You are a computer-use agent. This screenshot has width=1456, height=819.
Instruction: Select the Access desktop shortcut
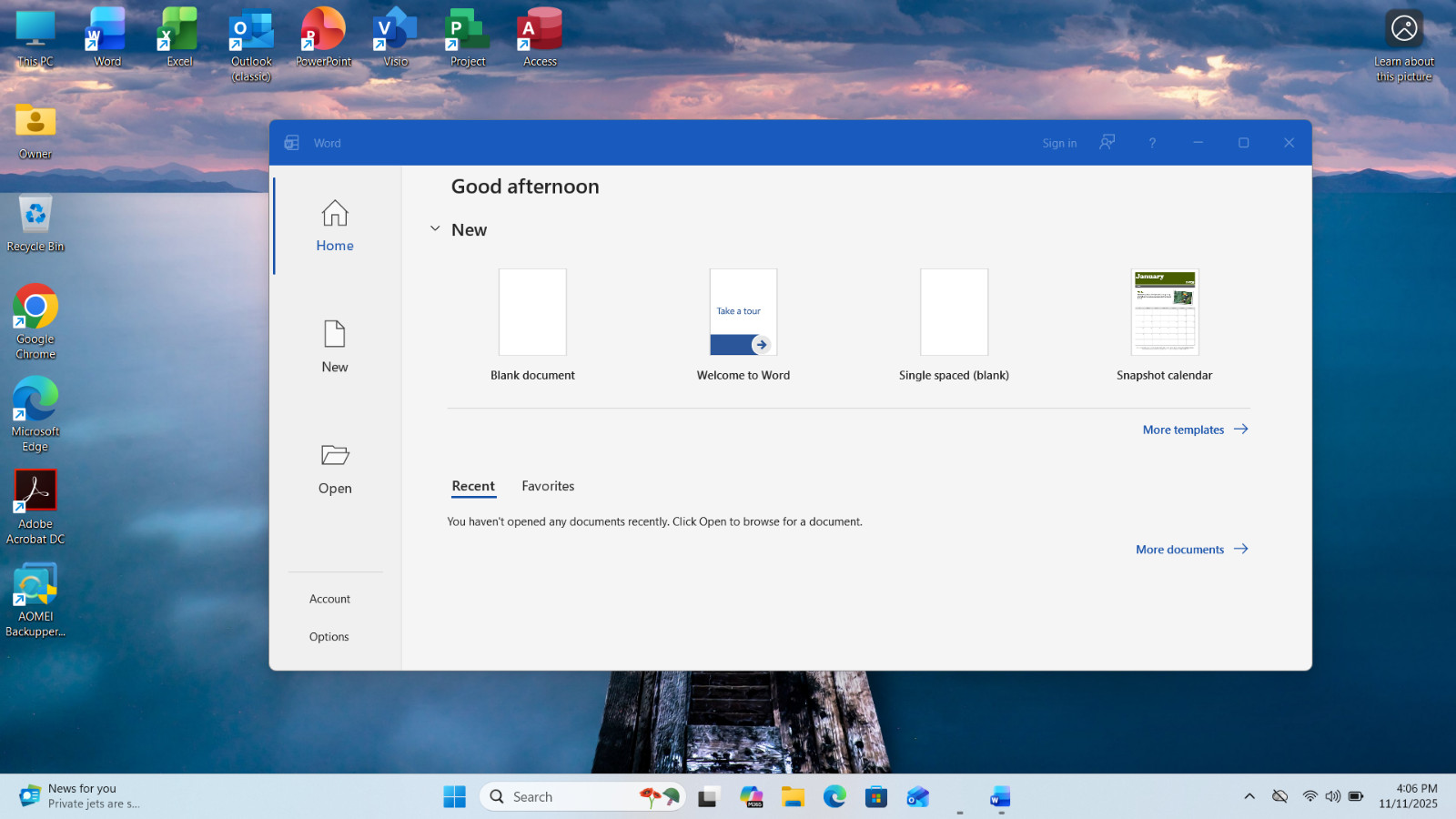tap(540, 38)
